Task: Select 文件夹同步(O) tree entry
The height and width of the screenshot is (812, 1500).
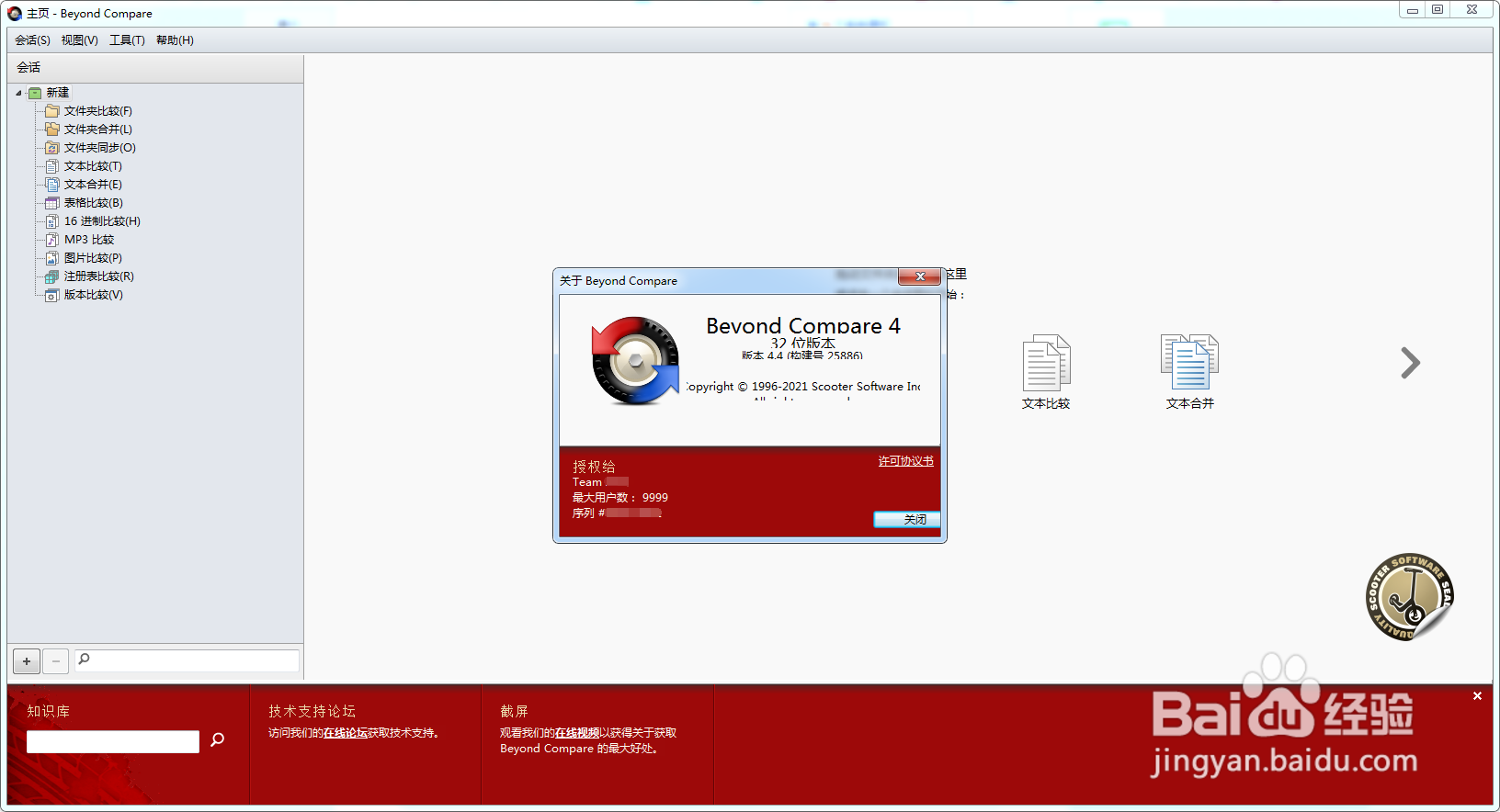Action: point(100,148)
